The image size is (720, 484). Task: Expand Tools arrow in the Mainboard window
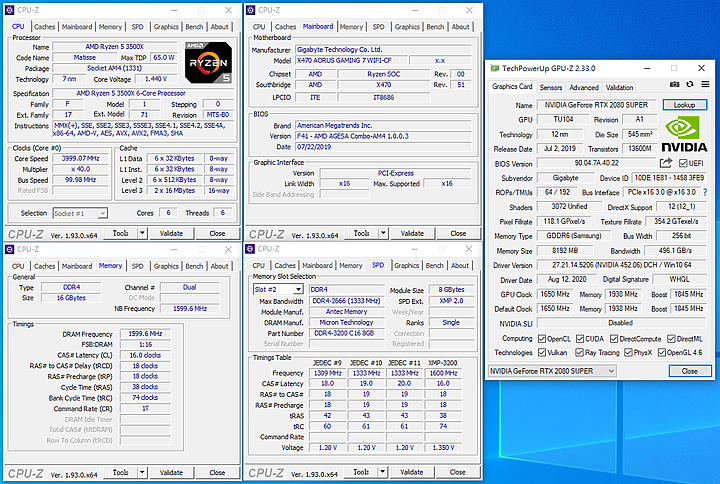pos(383,233)
